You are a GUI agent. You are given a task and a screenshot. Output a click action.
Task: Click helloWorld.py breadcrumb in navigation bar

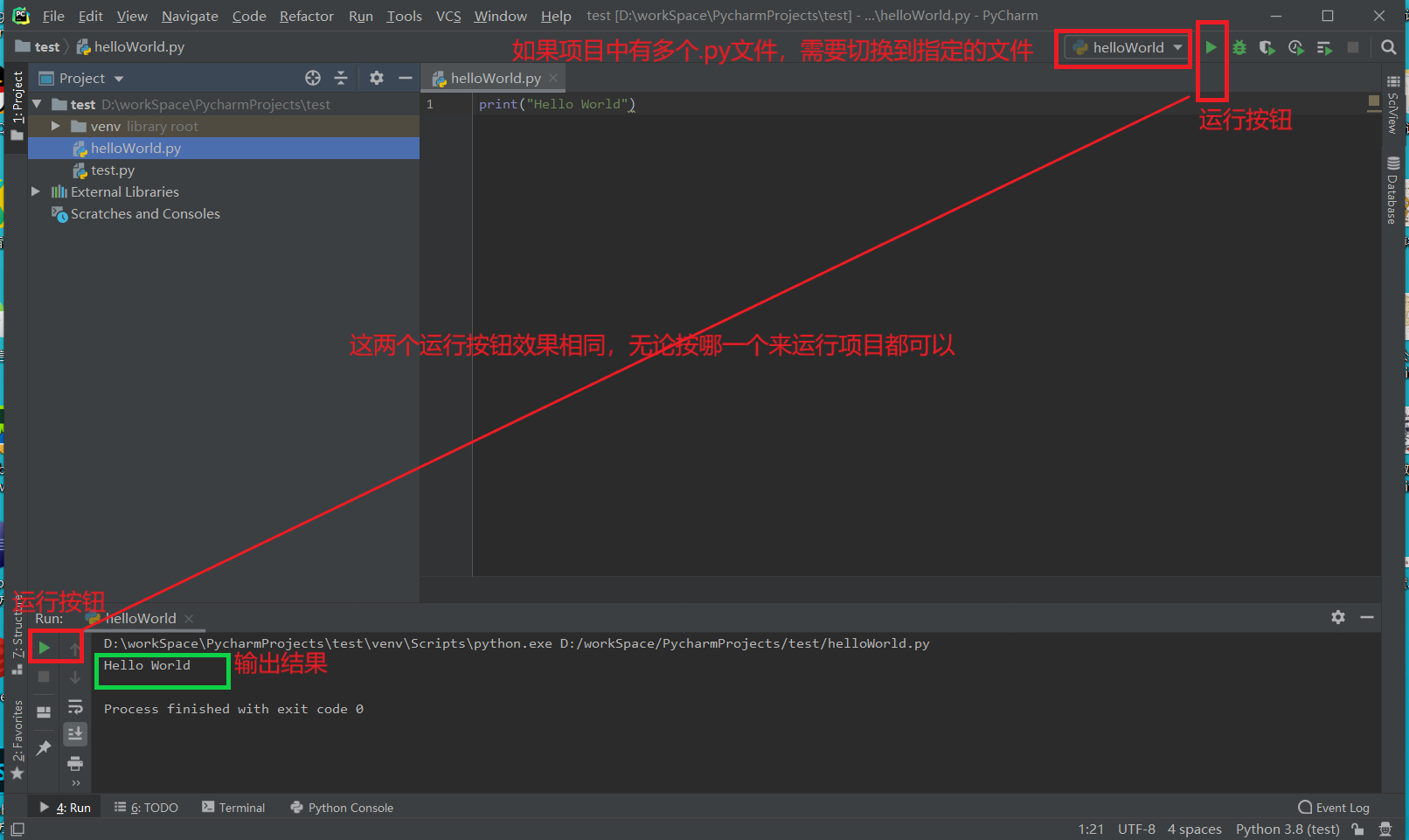130,47
